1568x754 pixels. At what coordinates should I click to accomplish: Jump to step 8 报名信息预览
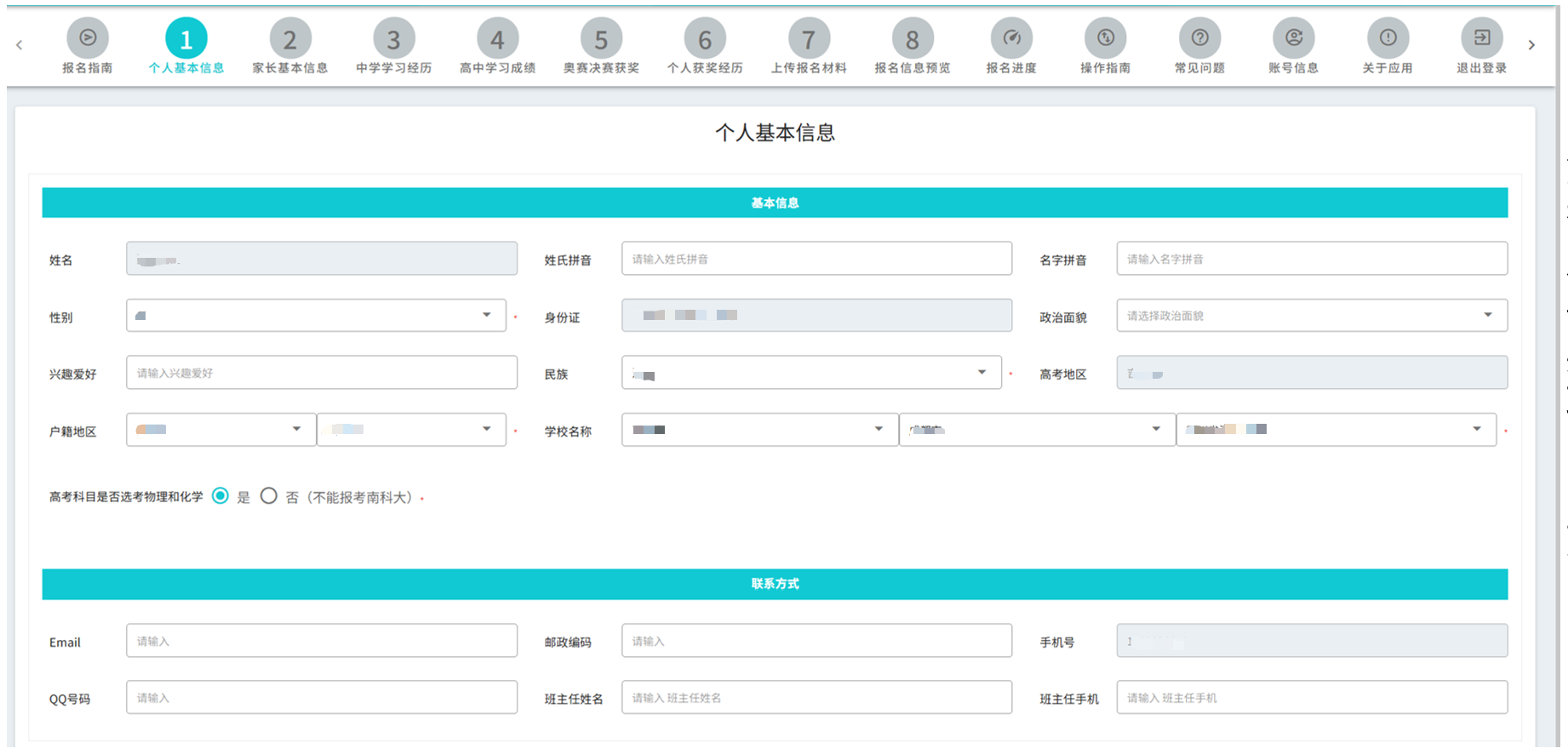pyautogui.click(x=912, y=40)
